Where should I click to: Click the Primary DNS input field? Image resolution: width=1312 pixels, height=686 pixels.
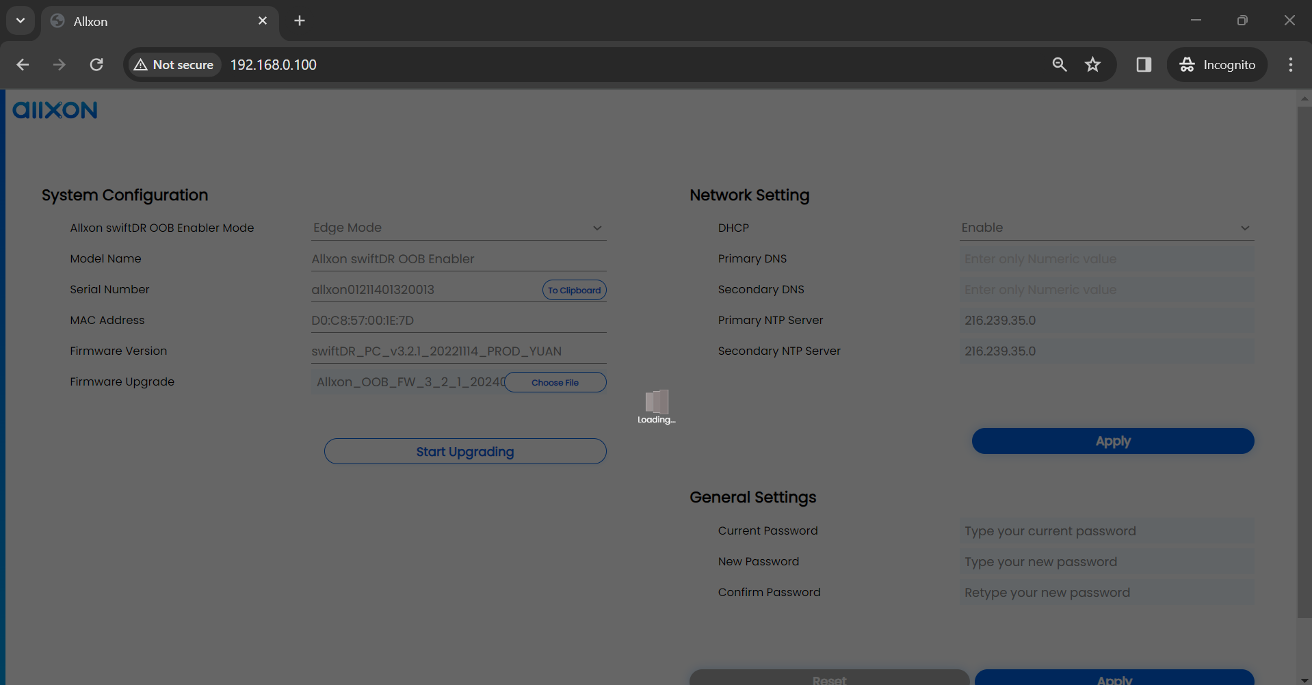click(x=1107, y=259)
